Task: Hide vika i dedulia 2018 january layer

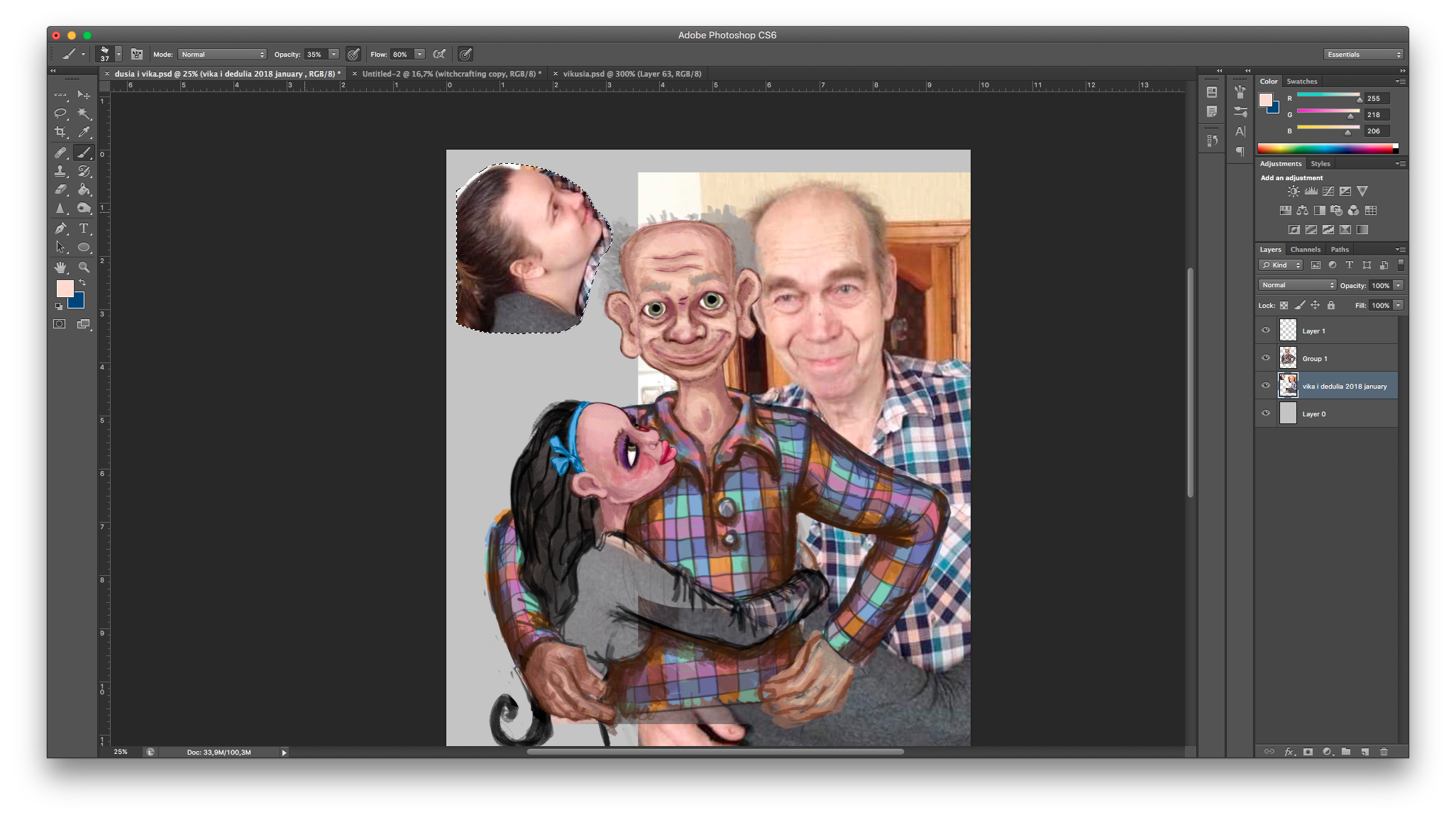Action: (x=1266, y=386)
